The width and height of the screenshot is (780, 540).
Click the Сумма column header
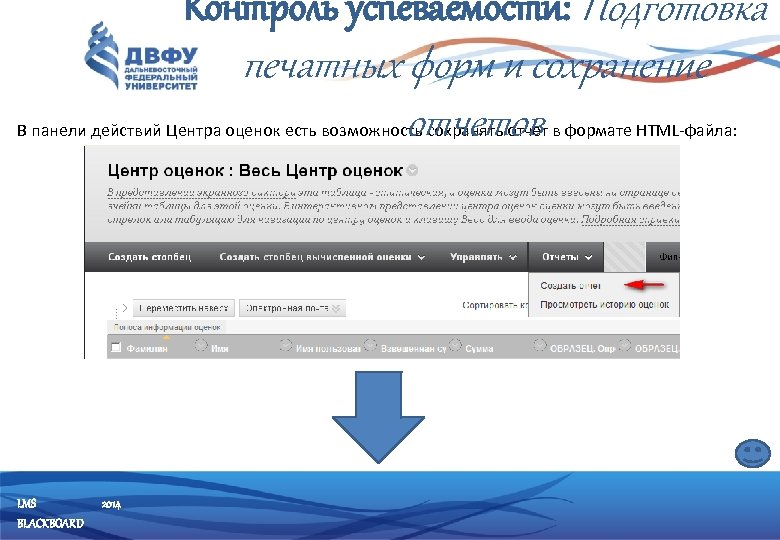(x=479, y=349)
